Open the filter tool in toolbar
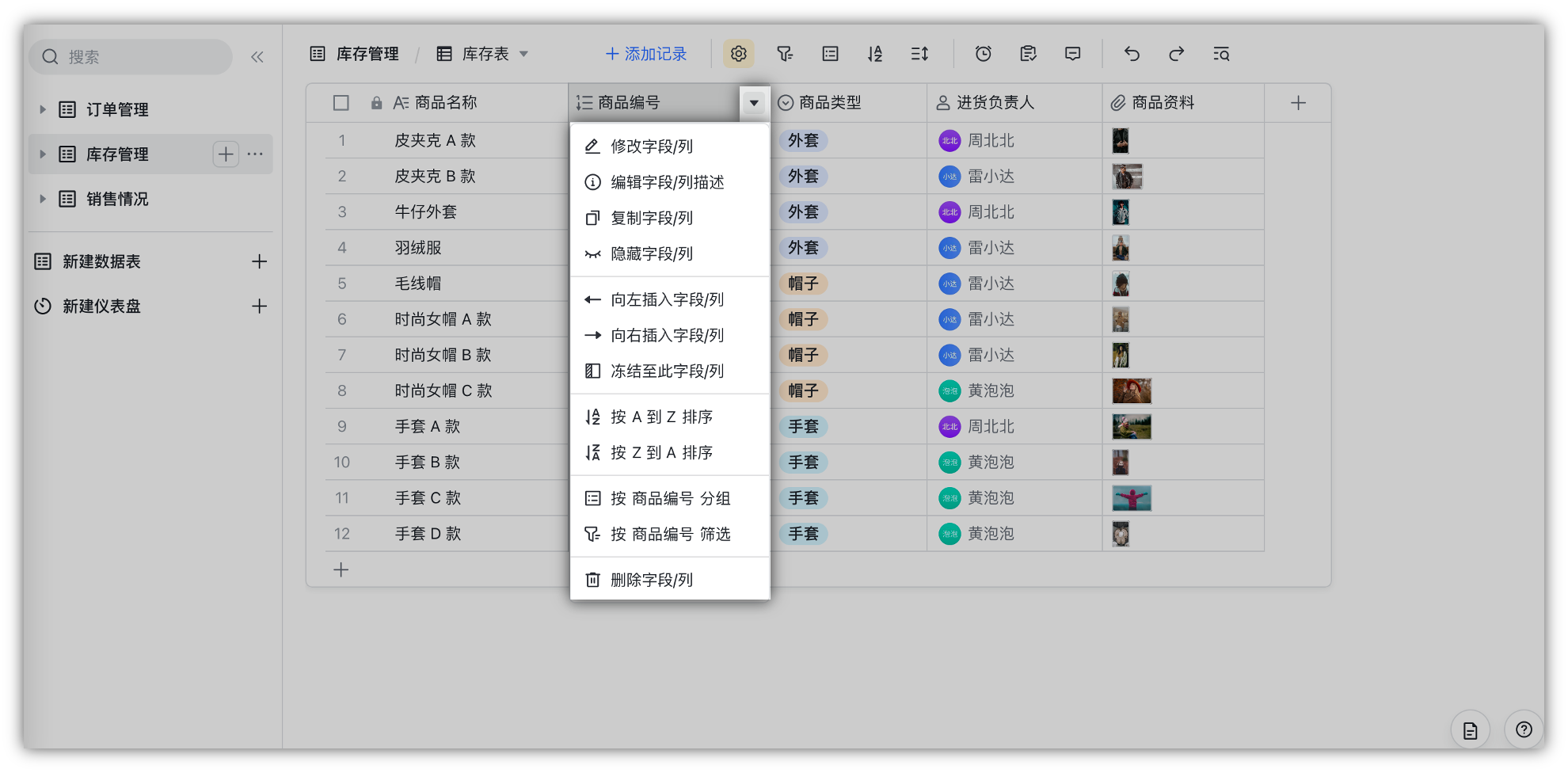 point(784,54)
